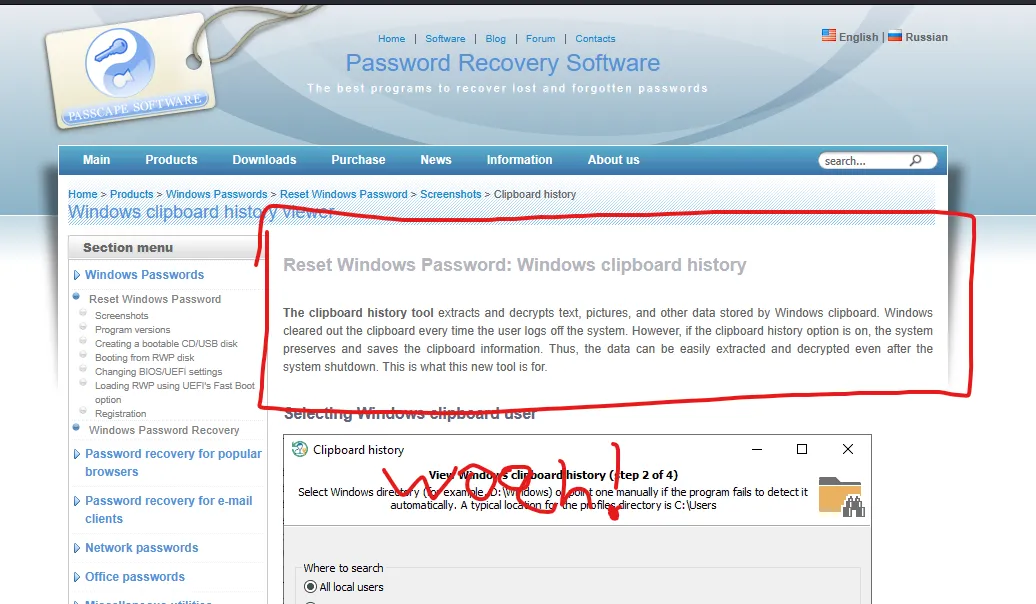Open the News menu item

tap(436, 160)
